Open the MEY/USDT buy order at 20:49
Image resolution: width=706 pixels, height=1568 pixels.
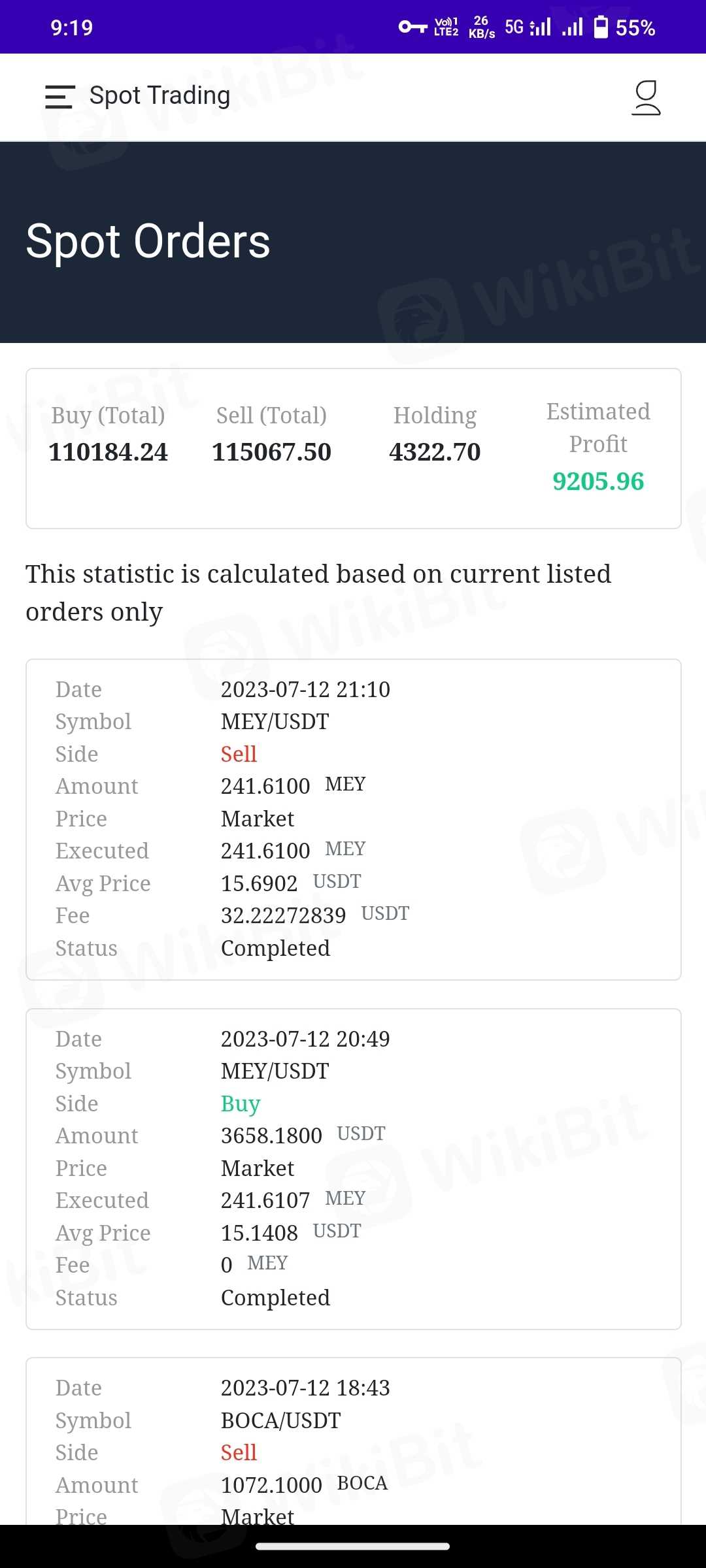pyautogui.click(x=353, y=1169)
